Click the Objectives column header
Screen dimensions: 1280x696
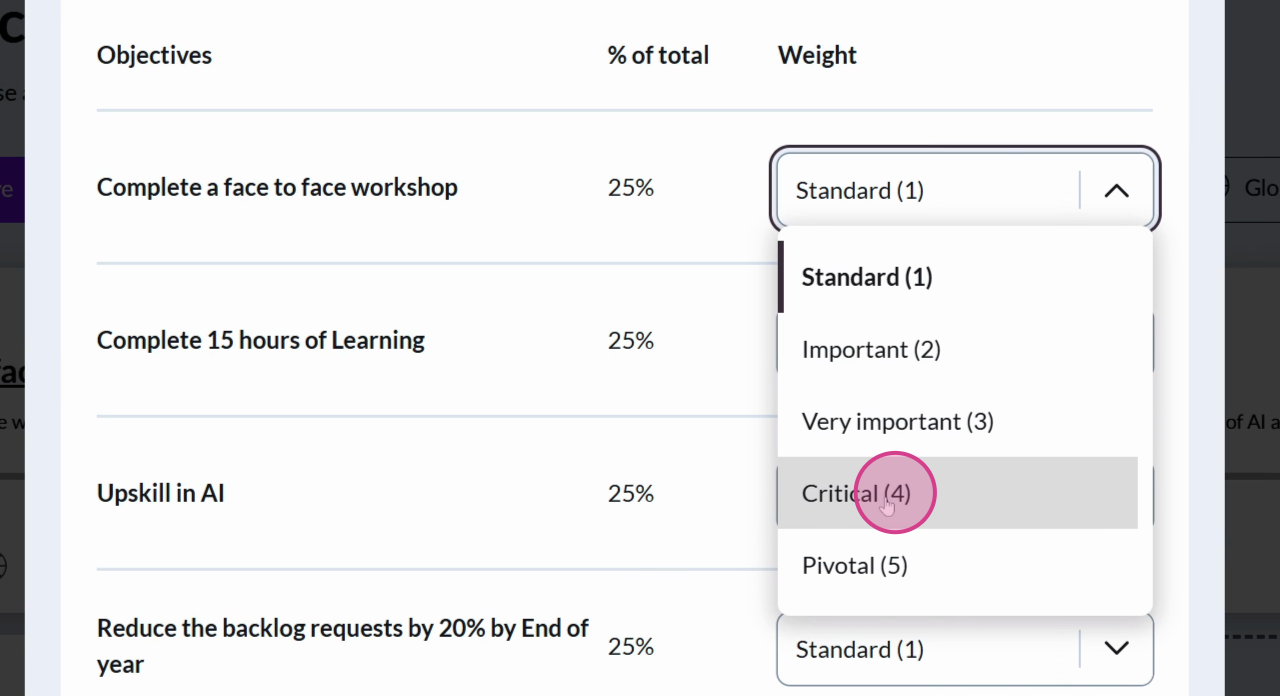point(154,55)
